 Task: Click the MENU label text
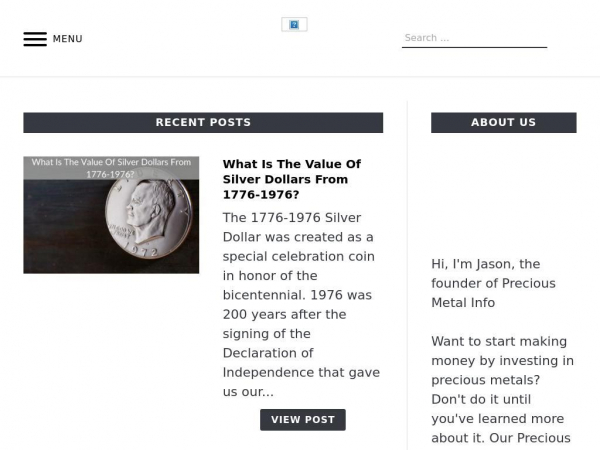67,39
